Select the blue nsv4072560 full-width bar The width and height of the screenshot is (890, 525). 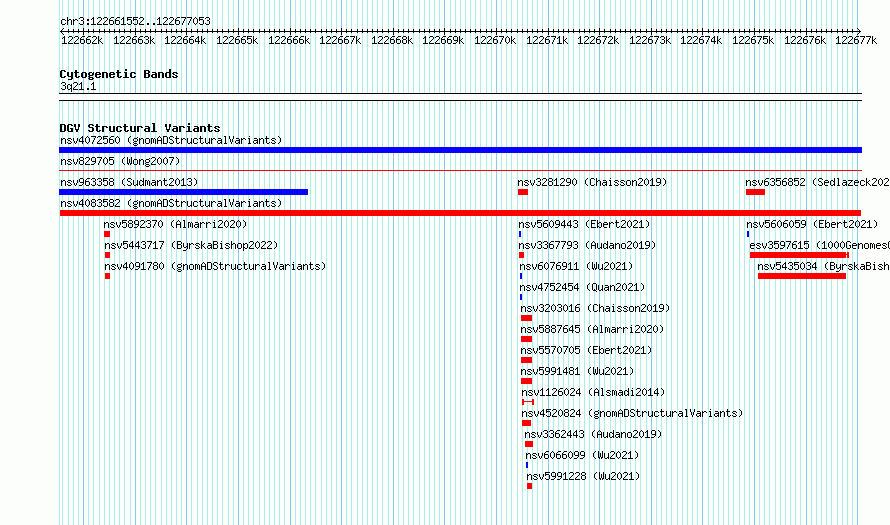(460, 150)
